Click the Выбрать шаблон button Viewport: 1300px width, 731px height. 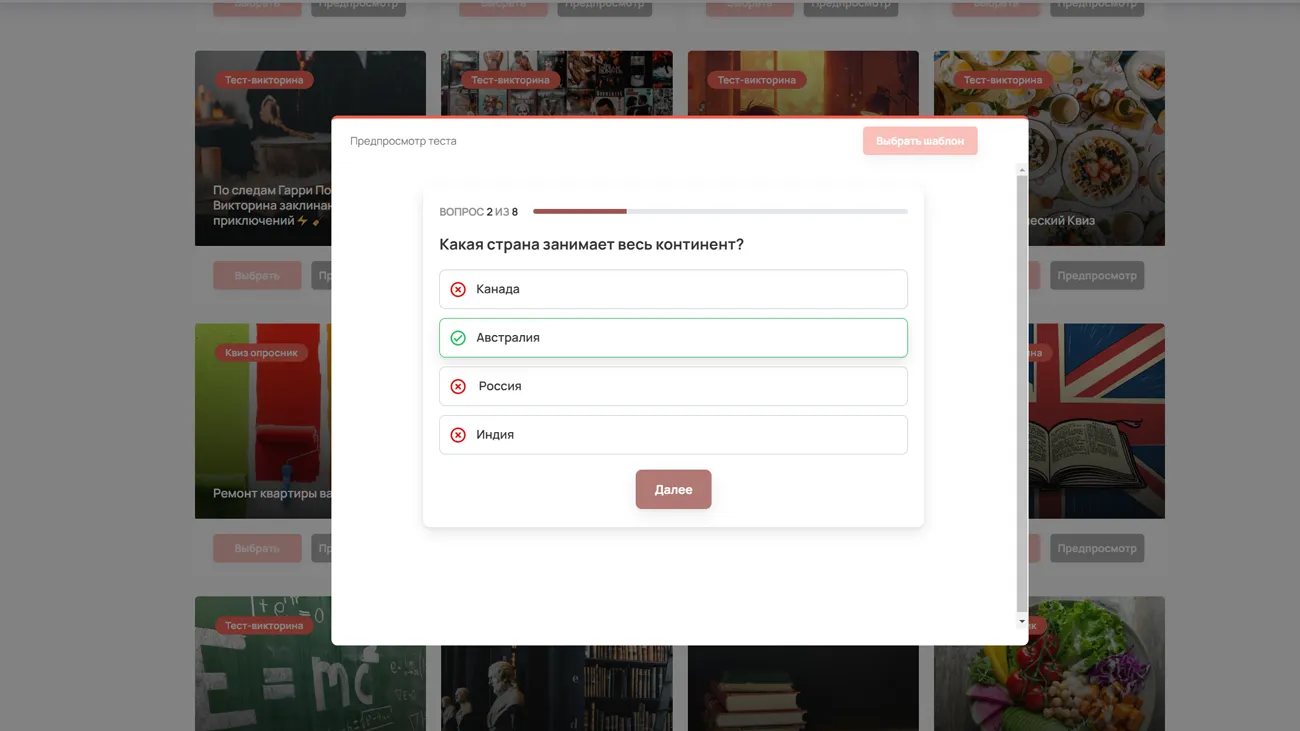pos(919,141)
